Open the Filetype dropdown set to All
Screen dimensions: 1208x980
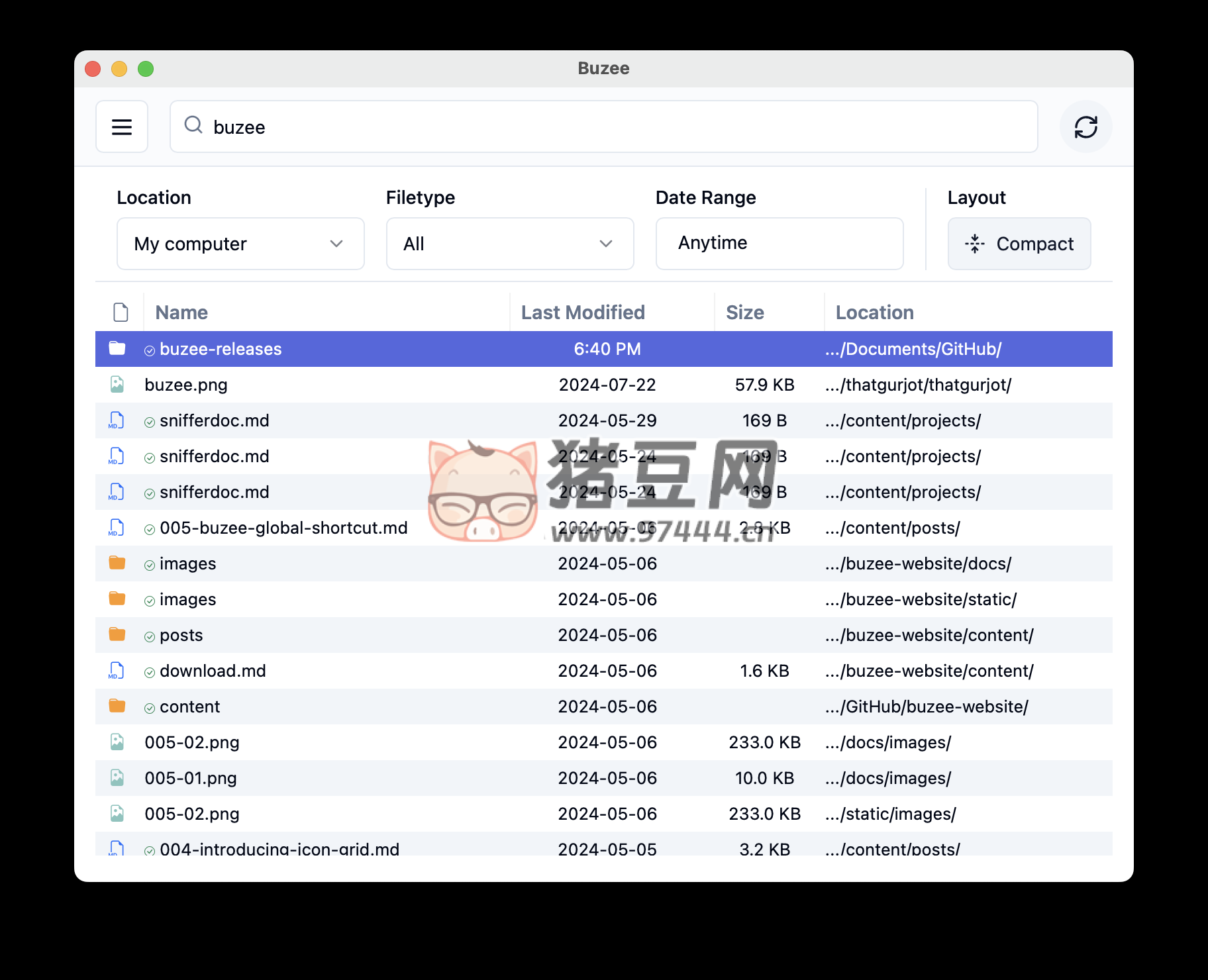(509, 244)
